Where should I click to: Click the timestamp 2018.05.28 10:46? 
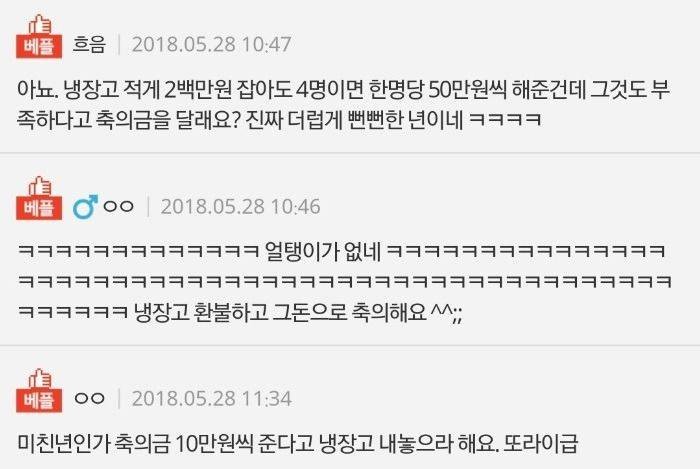[241, 207]
